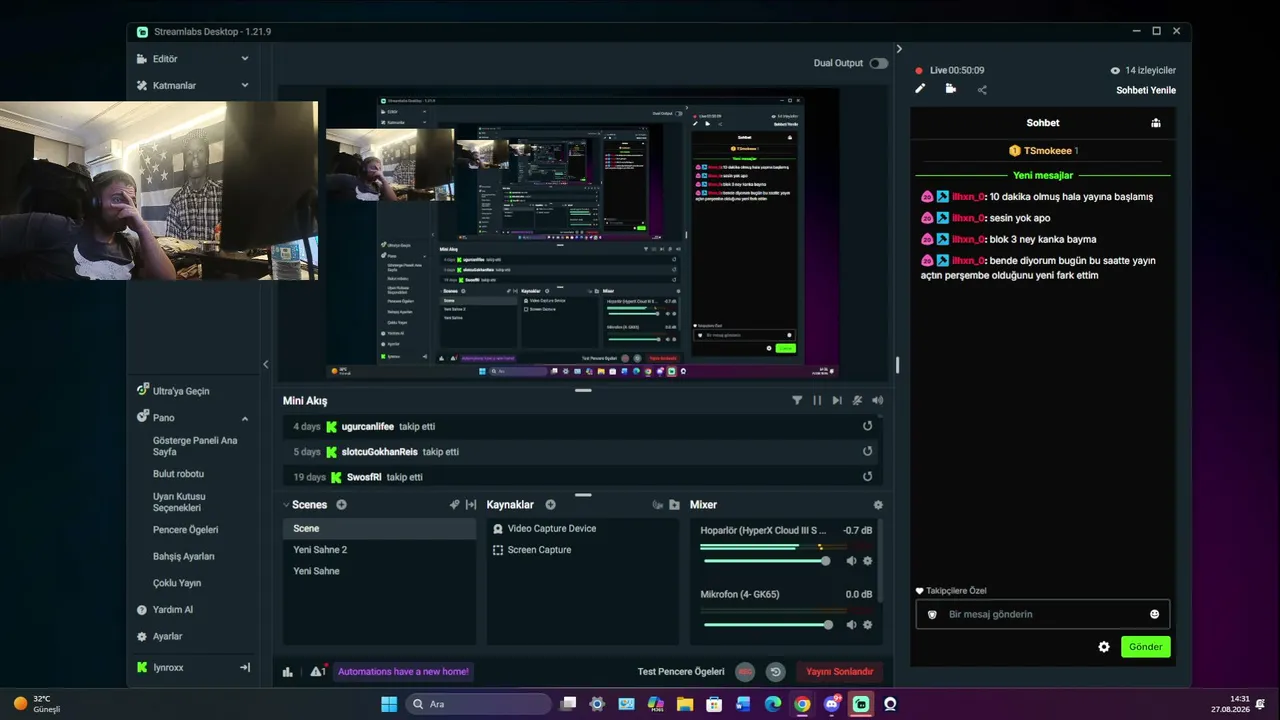The height and width of the screenshot is (720, 1280).
Task: Open chat settings gear beside Gönder
Action: [x=1104, y=647]
